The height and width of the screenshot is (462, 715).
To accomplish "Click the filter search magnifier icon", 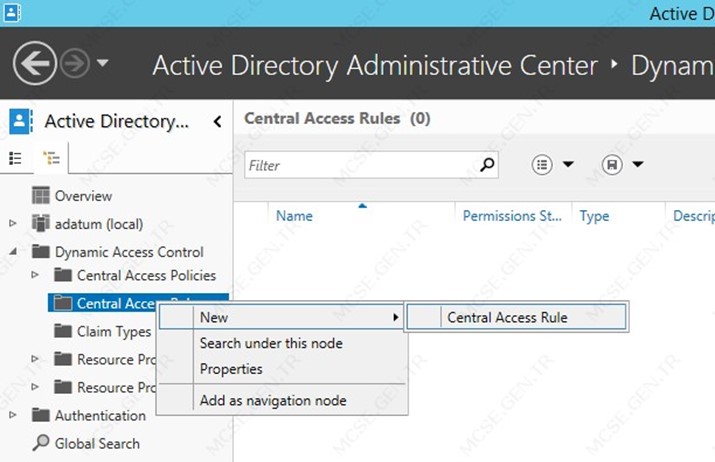I will (487, 165).
